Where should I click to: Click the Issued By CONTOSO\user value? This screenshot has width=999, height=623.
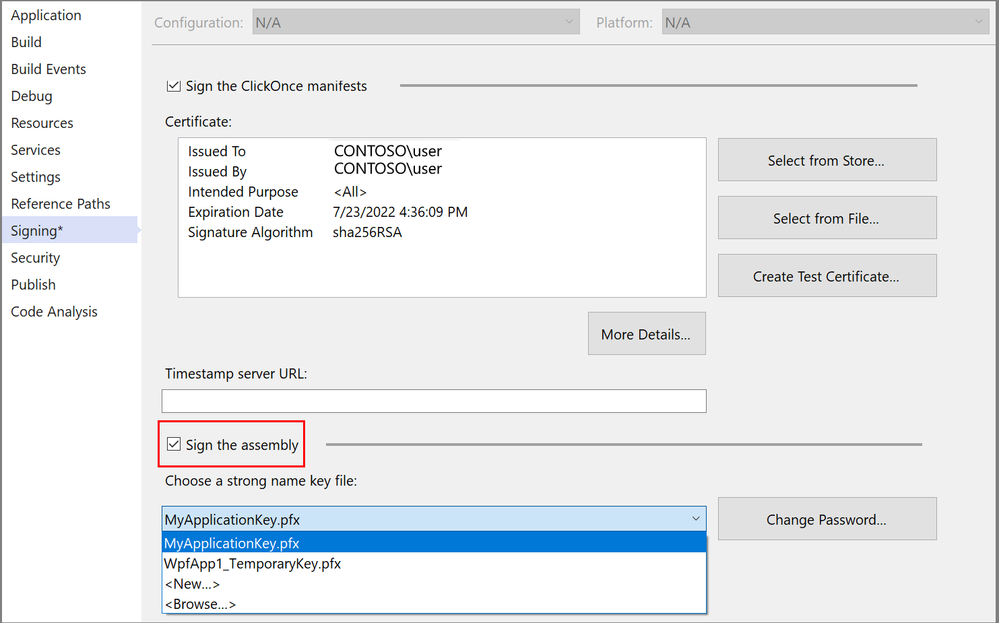click(x=387, y=169)
